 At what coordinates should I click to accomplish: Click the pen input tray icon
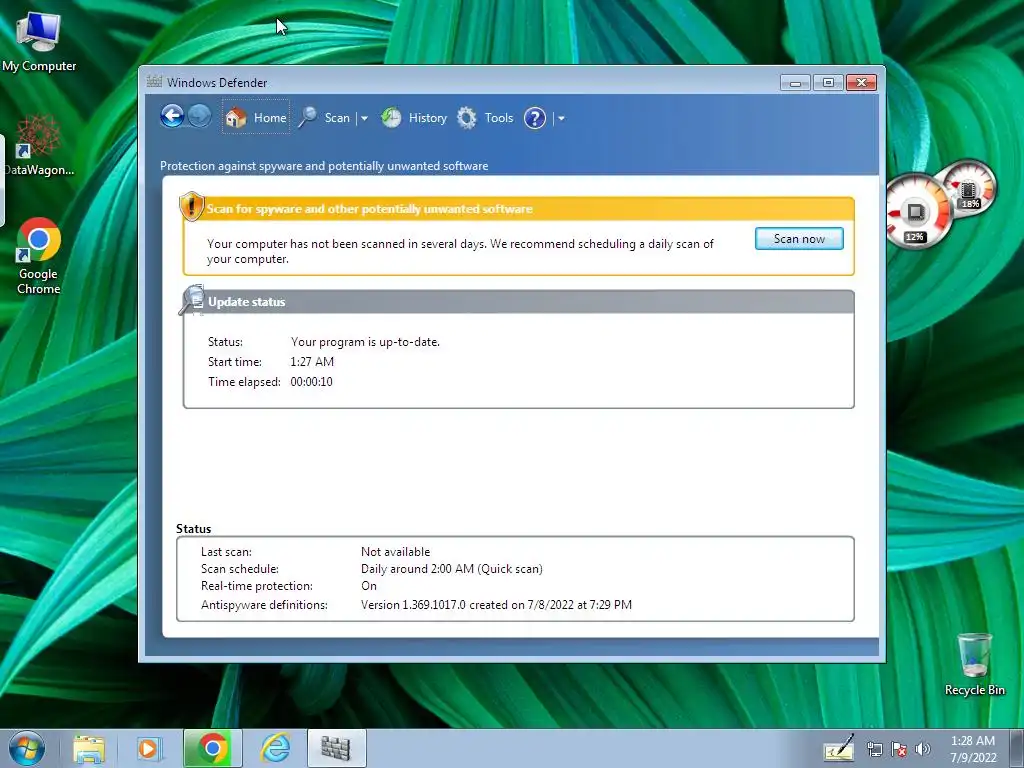839,749
